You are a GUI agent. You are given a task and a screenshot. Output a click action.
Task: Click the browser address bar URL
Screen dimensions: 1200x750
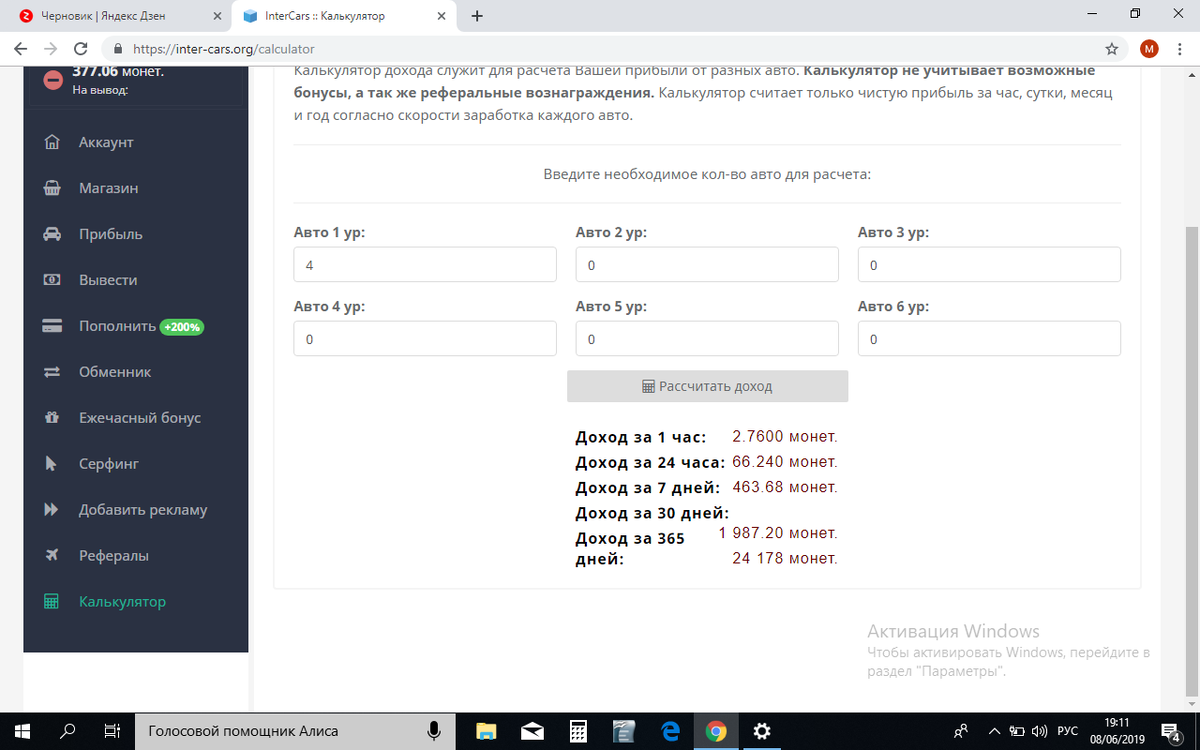224,48
